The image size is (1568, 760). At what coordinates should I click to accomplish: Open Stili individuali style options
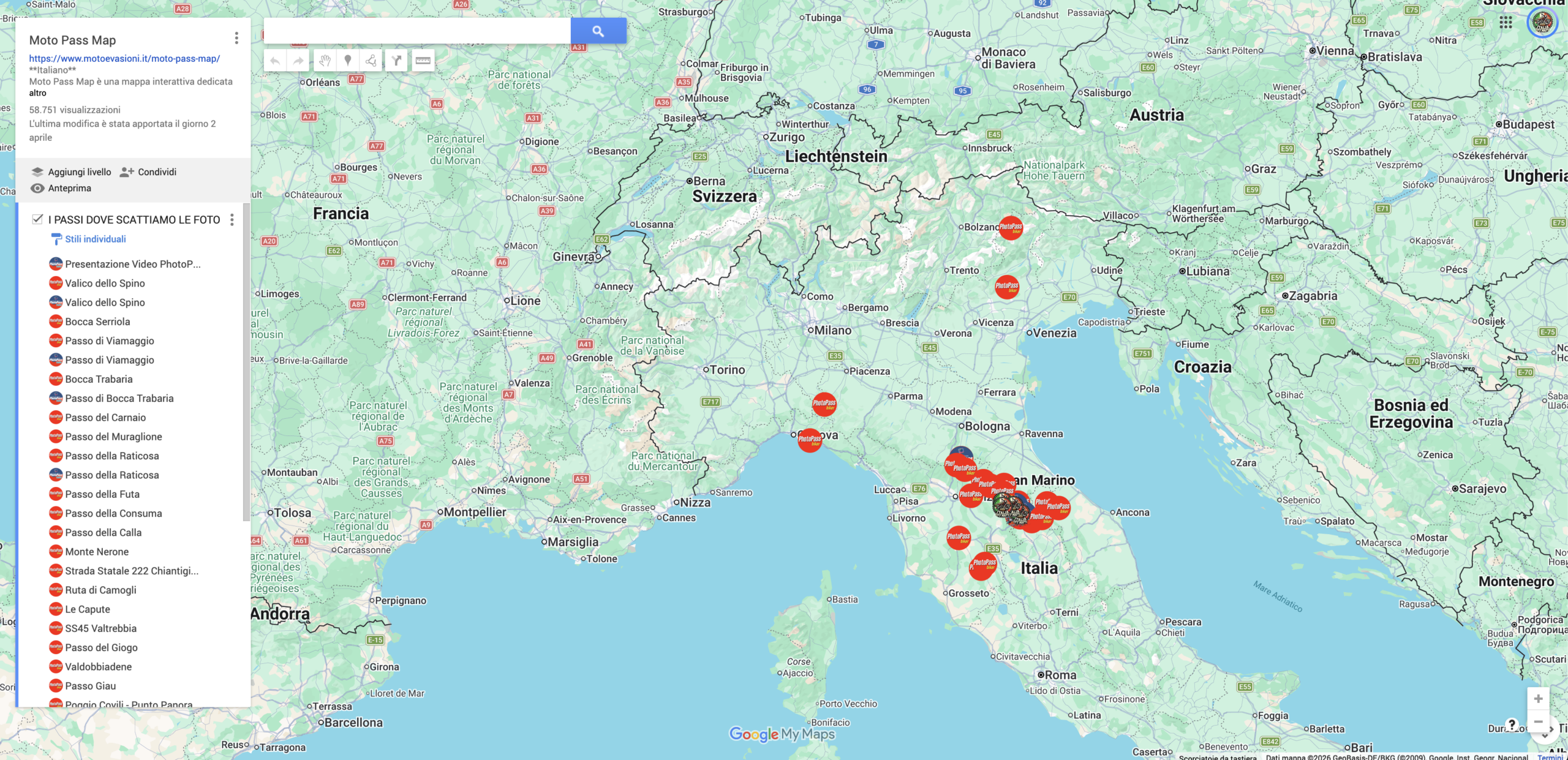(x=96, y=239)
